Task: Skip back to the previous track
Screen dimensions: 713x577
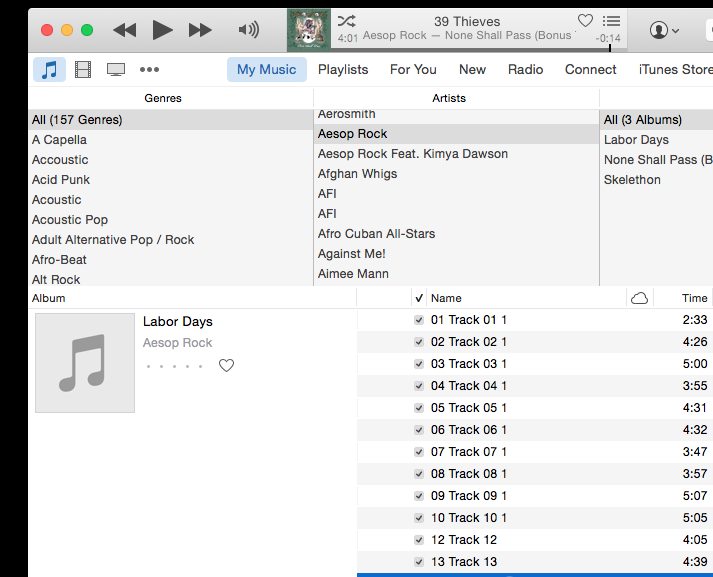Action: [x=125, y=30]
